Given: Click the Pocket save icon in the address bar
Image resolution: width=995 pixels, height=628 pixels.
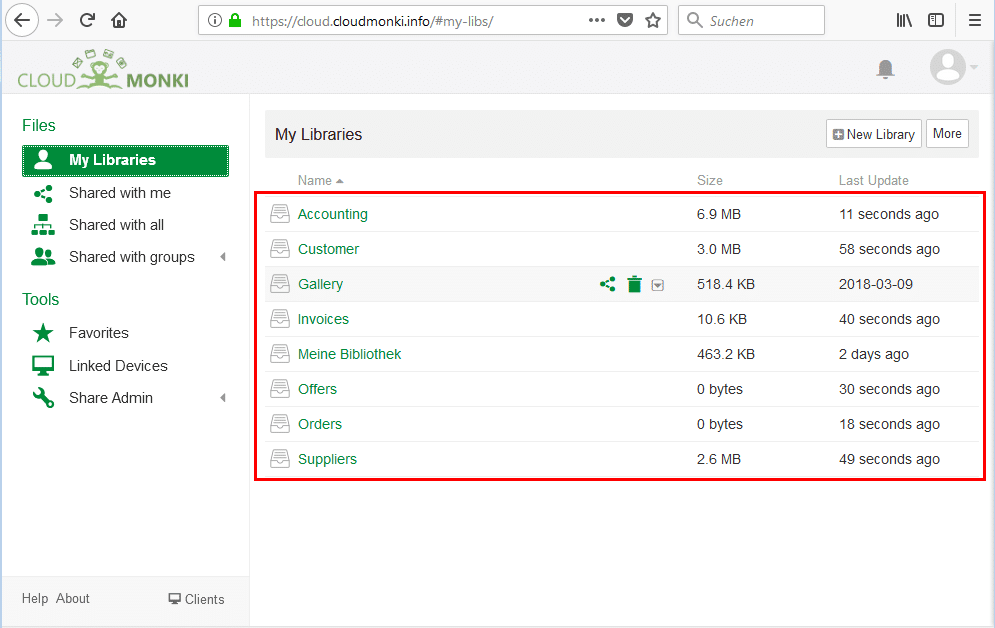Looking at the screenshot, I should pyautogui.click(x=625, y=21).
